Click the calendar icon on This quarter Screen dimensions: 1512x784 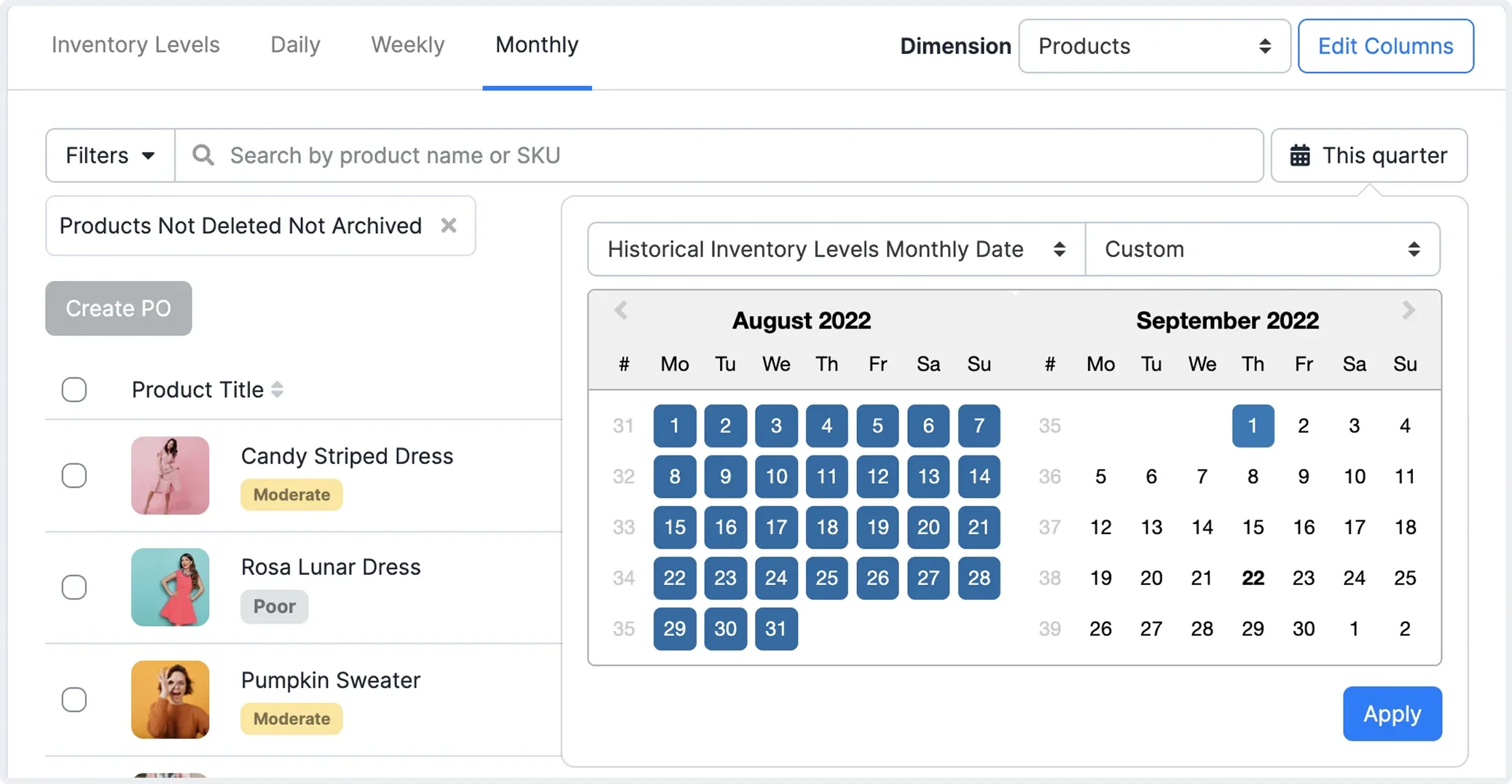click(x=1300, y=155)
